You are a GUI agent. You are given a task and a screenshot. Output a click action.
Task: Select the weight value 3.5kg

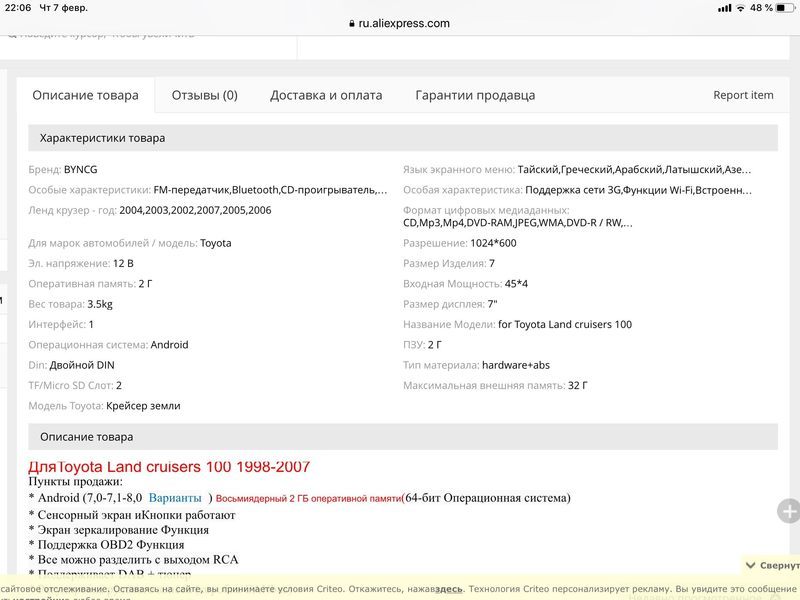tap(100, 304)
